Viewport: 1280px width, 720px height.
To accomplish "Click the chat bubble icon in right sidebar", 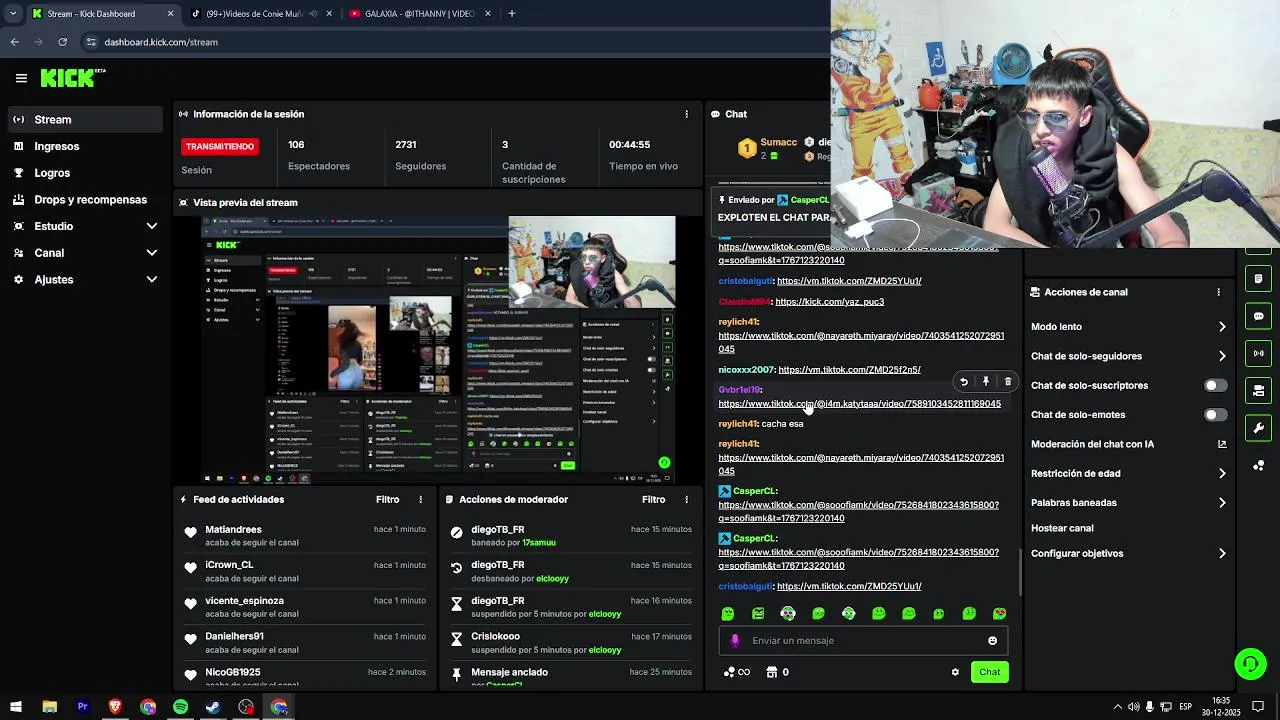I will coord(1258,316).
